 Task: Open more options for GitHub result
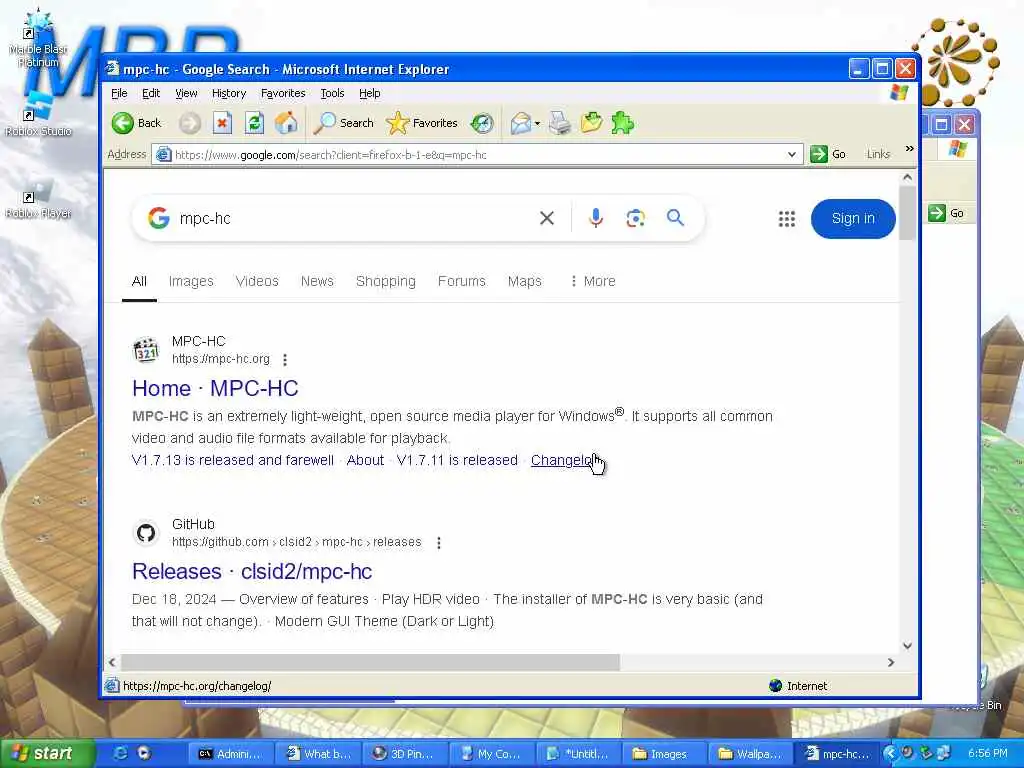point(439,543)
